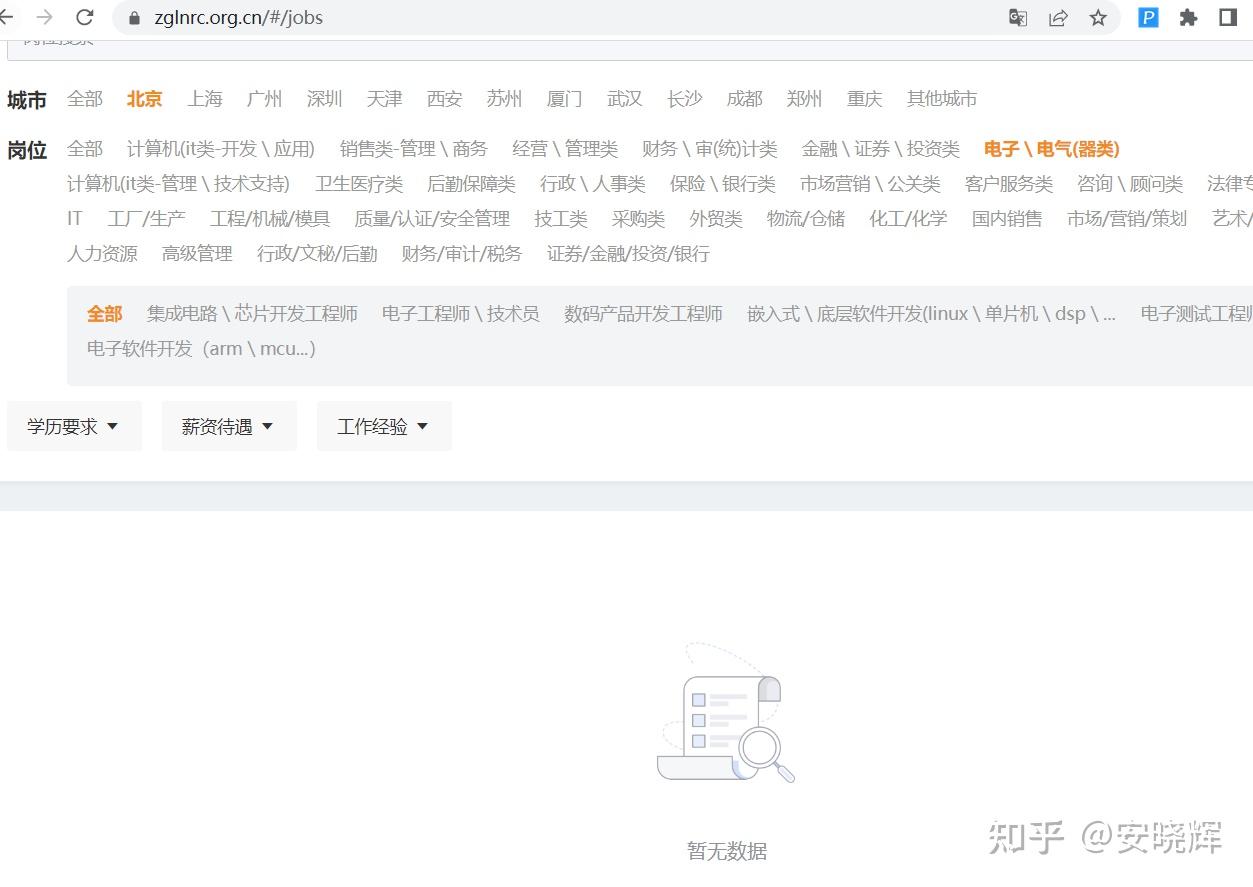The image size is (1253, 887).
Task: Click the share icon next to the address bar
Action: pos(1058,17)
